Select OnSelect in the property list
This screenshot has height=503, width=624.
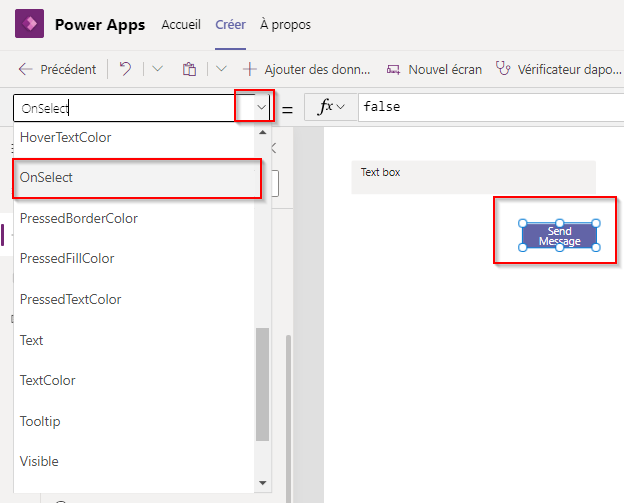pos(134,177)
